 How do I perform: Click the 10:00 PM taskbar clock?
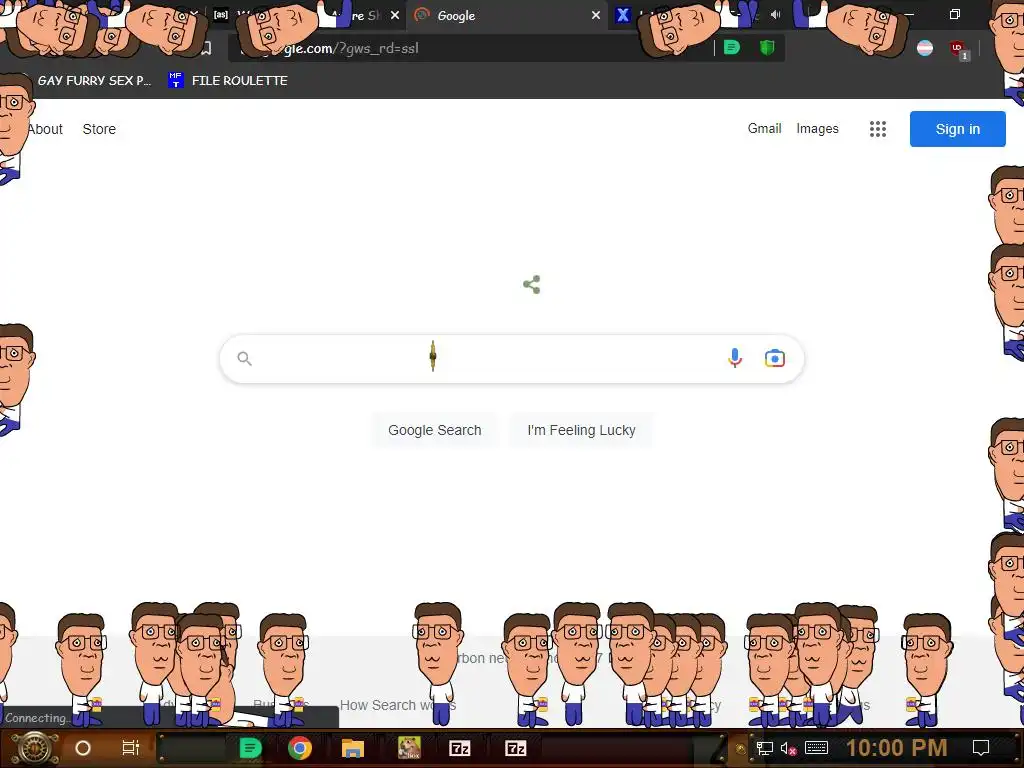pos(897,748)
